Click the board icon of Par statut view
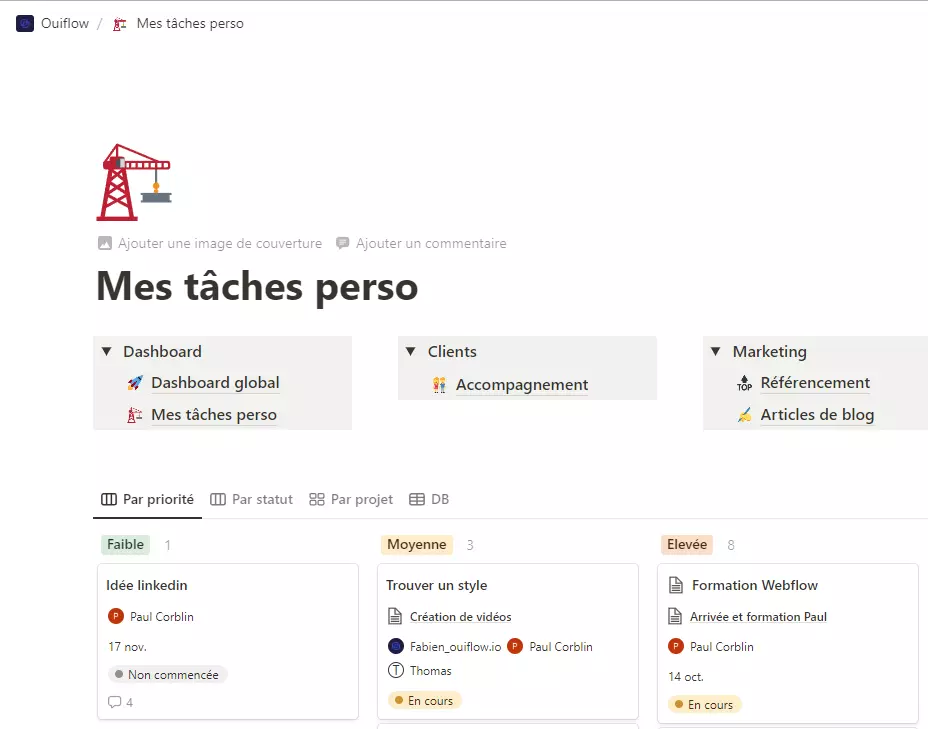This screenshot has height=729, width=928. (x=218, y=499)
